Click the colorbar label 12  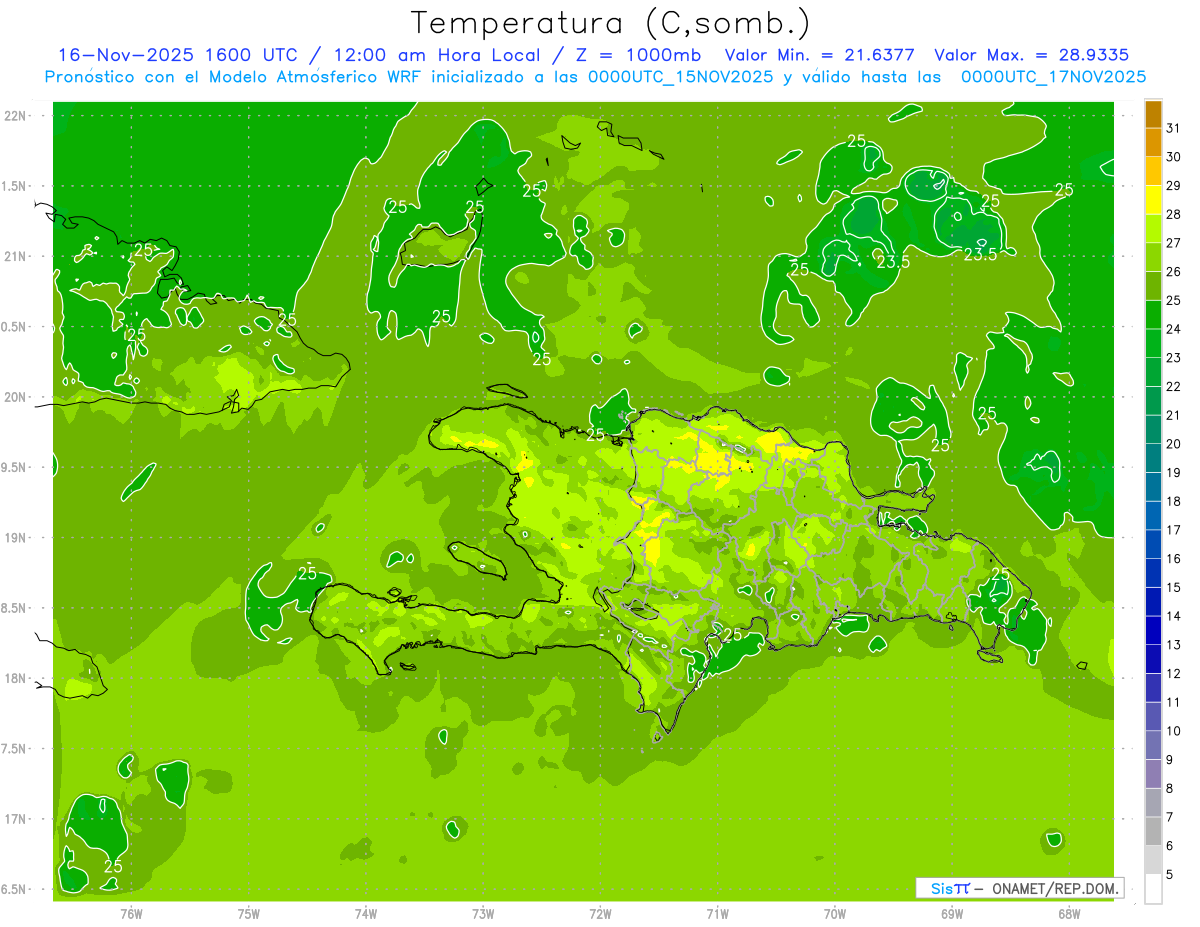pos(1174,674)
